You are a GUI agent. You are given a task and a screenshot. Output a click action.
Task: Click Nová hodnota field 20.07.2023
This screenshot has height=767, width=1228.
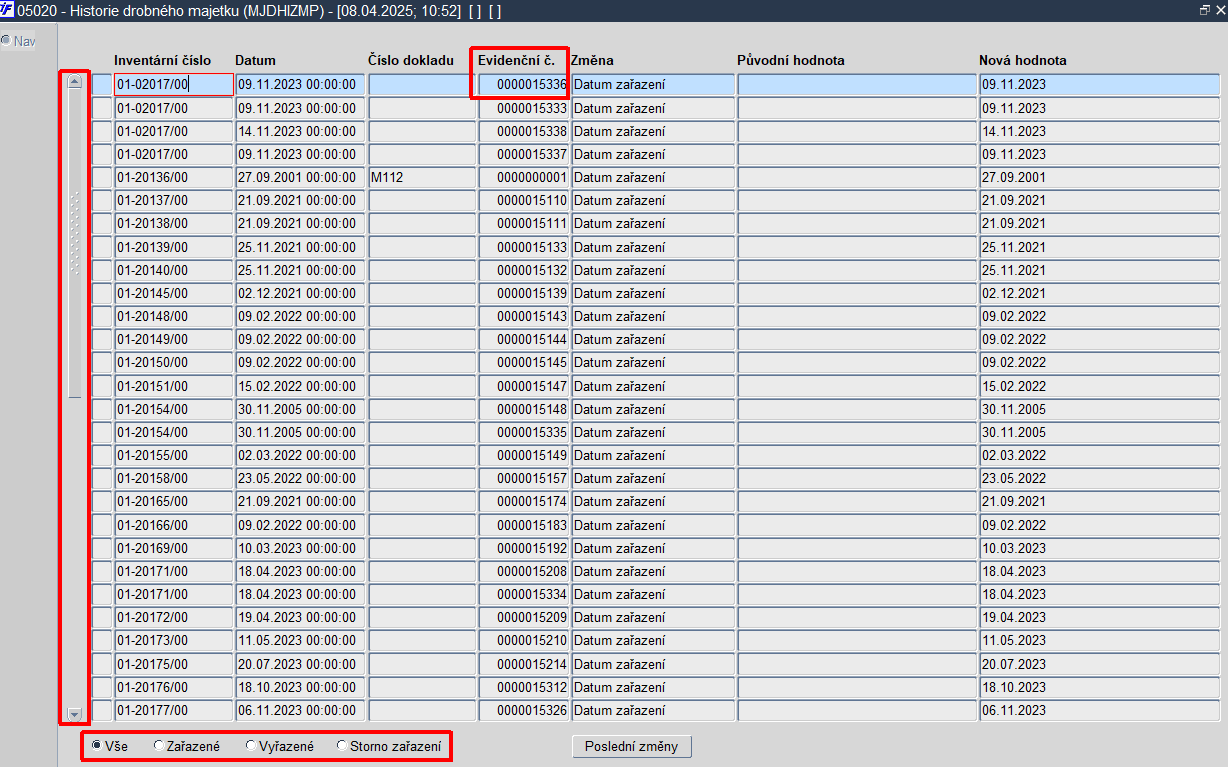click(1100, 664)
